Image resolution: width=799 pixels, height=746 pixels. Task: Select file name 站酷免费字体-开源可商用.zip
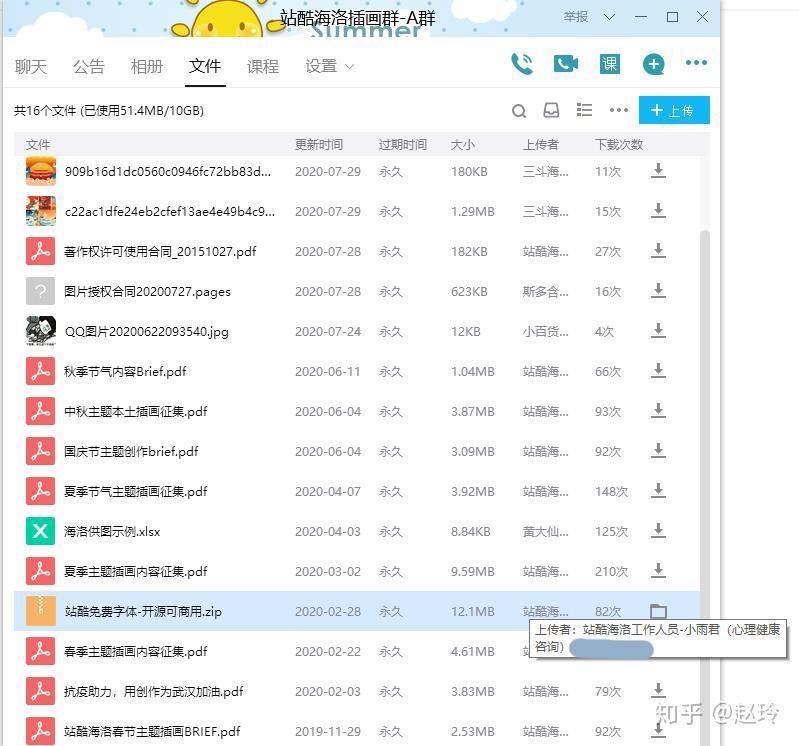tap(143, 611)
